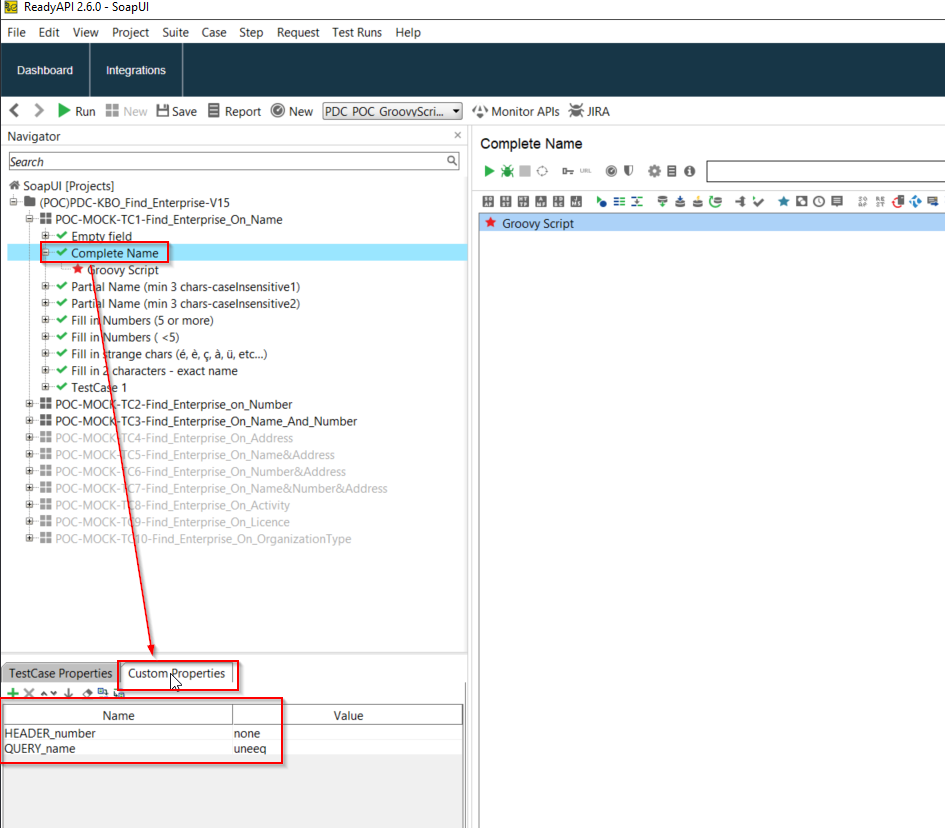Image resolution: width=945 pixels, height=828 pixels.
Task: Switch to the TestCase Properties tab
Action: point(59,674)
